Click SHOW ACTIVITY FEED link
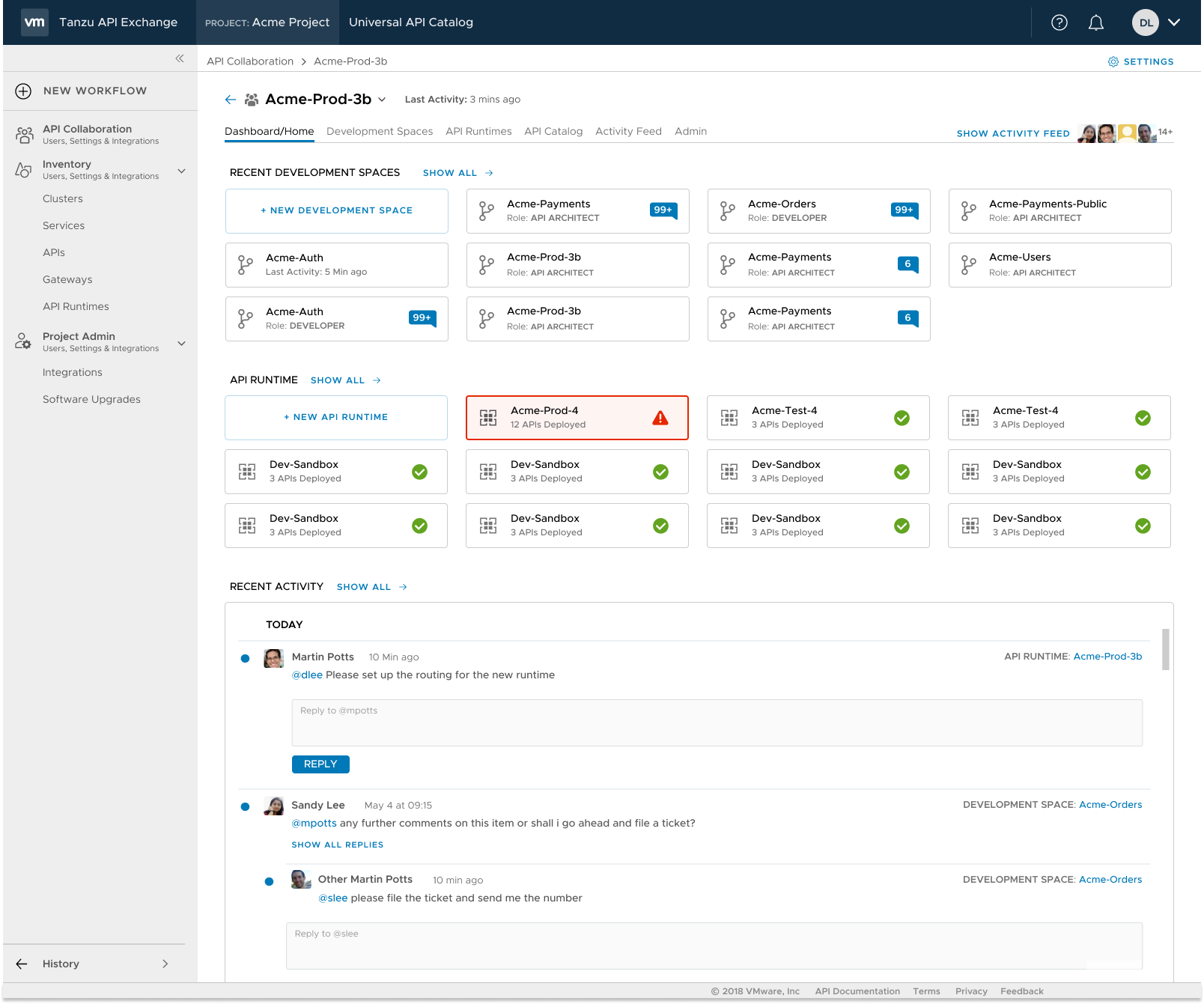Screen dimensions: 1204x1004 click(1013, 133)
